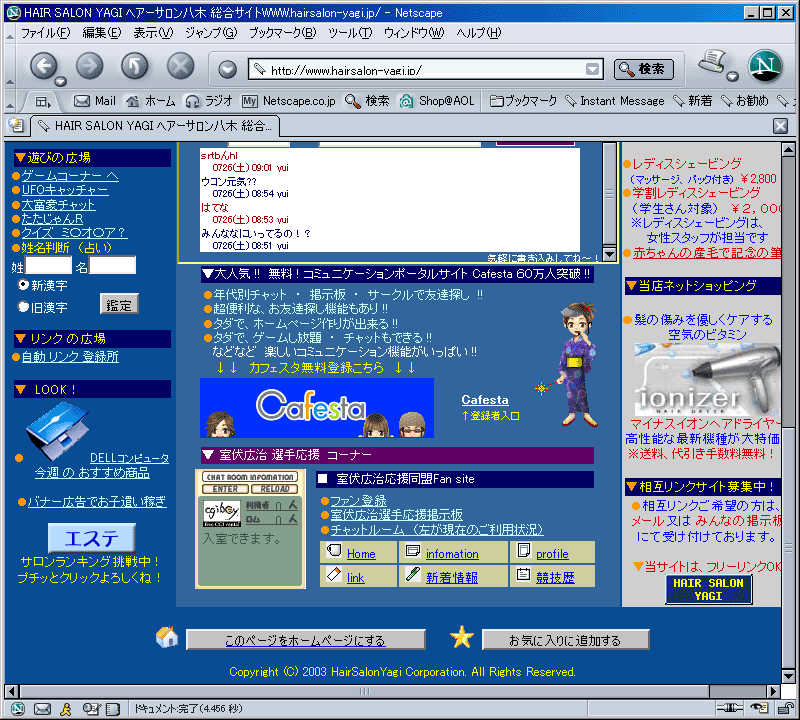The image size is (800, 720).
Task: Click お気に入りに追加する button
Action: (565, 640)
